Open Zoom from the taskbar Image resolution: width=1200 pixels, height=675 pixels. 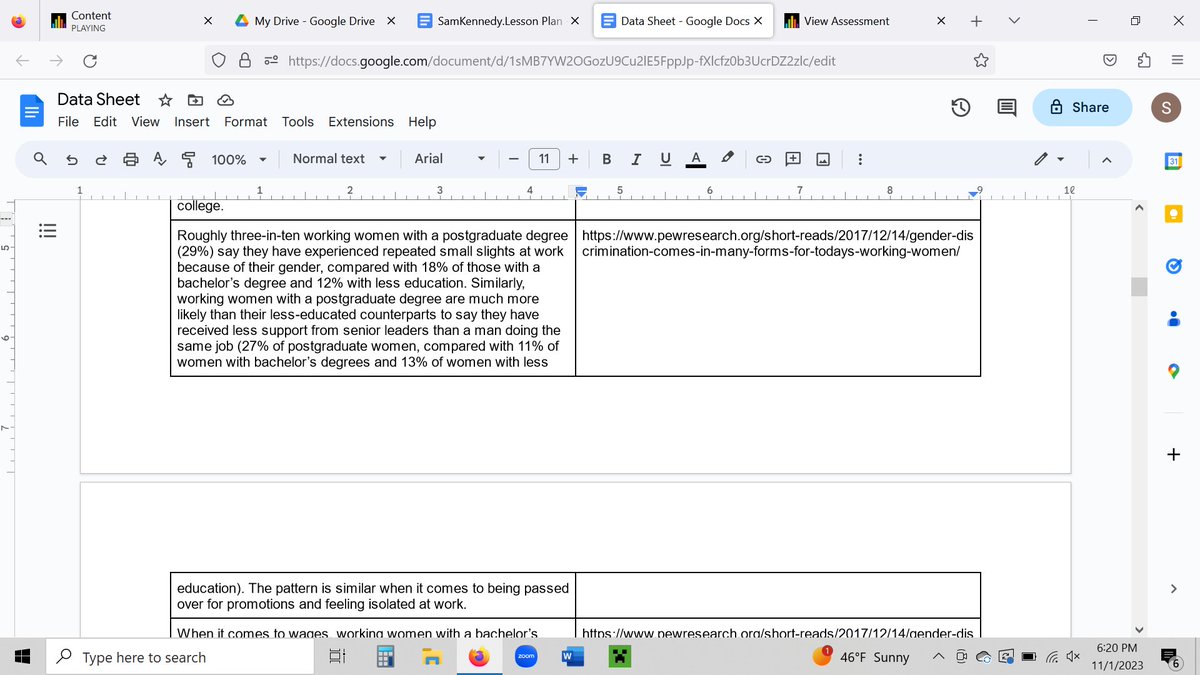click(525, 657)
